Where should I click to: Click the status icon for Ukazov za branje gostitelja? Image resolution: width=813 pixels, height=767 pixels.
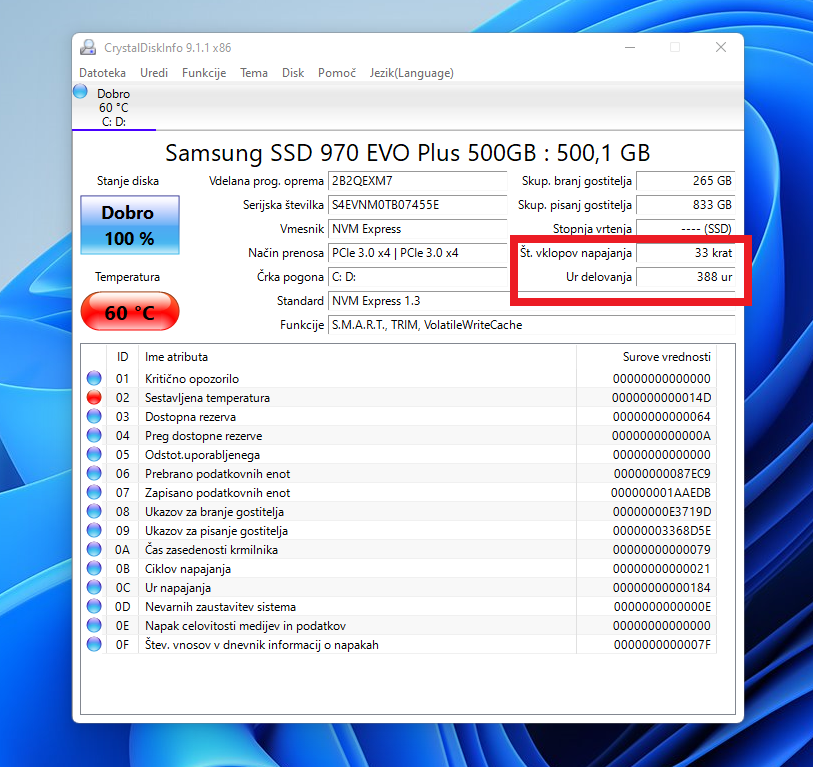coord(94,511)
